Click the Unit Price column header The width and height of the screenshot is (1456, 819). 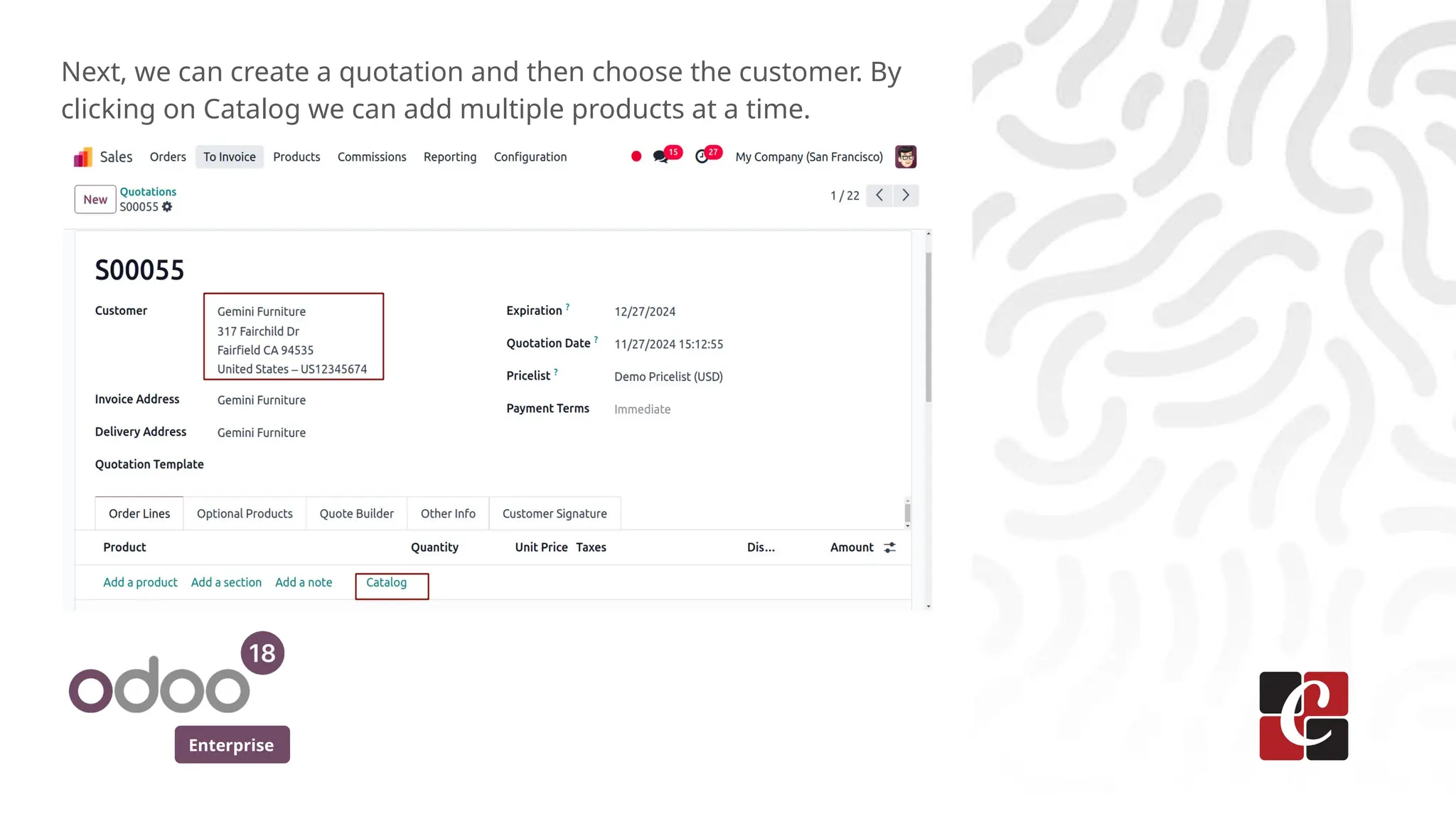click(x=541, y=547)
